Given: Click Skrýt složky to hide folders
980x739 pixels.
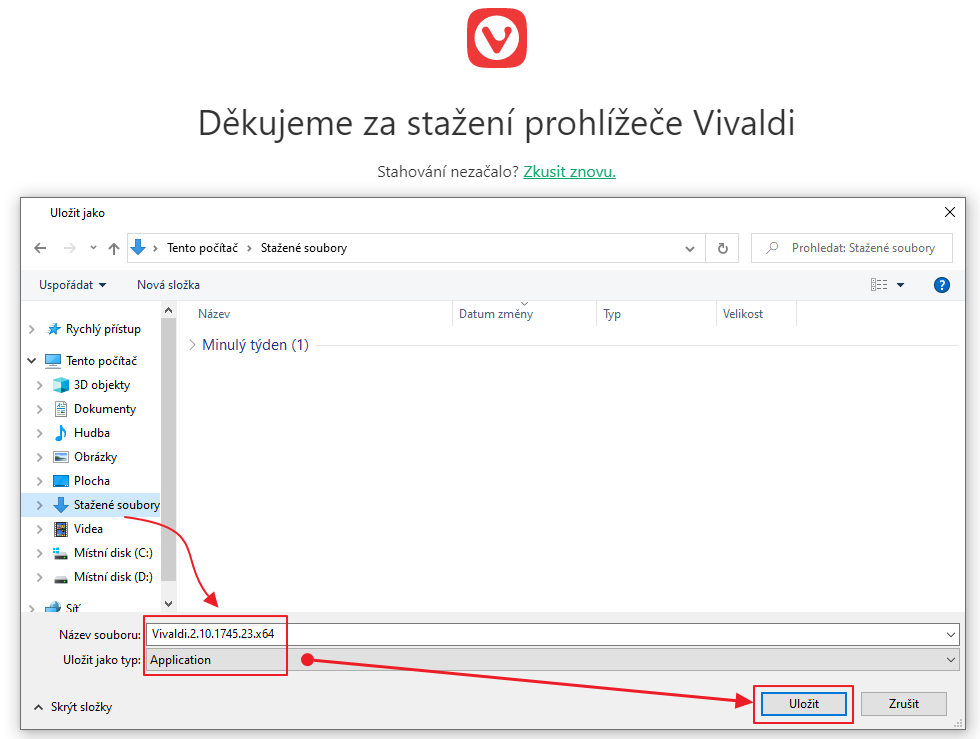Looking at the screenshot, I should (72, 707).
